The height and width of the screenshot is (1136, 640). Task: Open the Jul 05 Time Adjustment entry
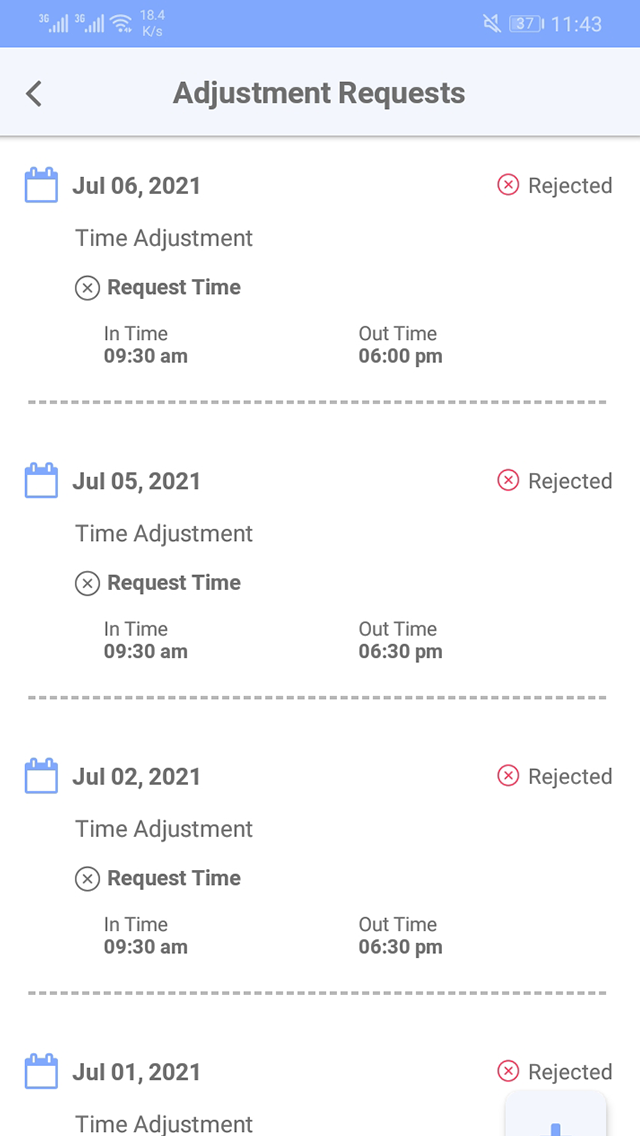point(163,533)
